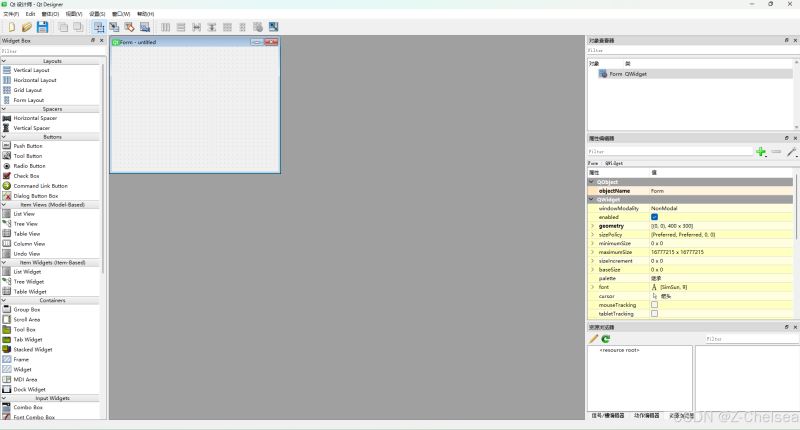
Task: Select the windowModality NonModal value
Action: pos(664,208)
